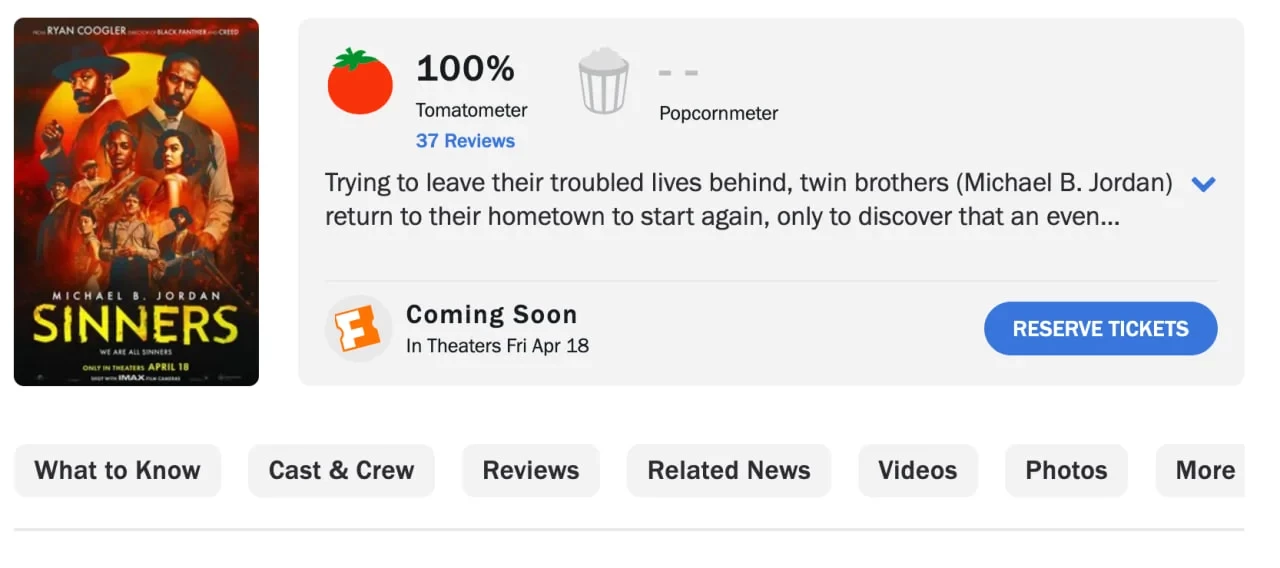Click the red tomato Tomatometer icon

tap(360, 81)
